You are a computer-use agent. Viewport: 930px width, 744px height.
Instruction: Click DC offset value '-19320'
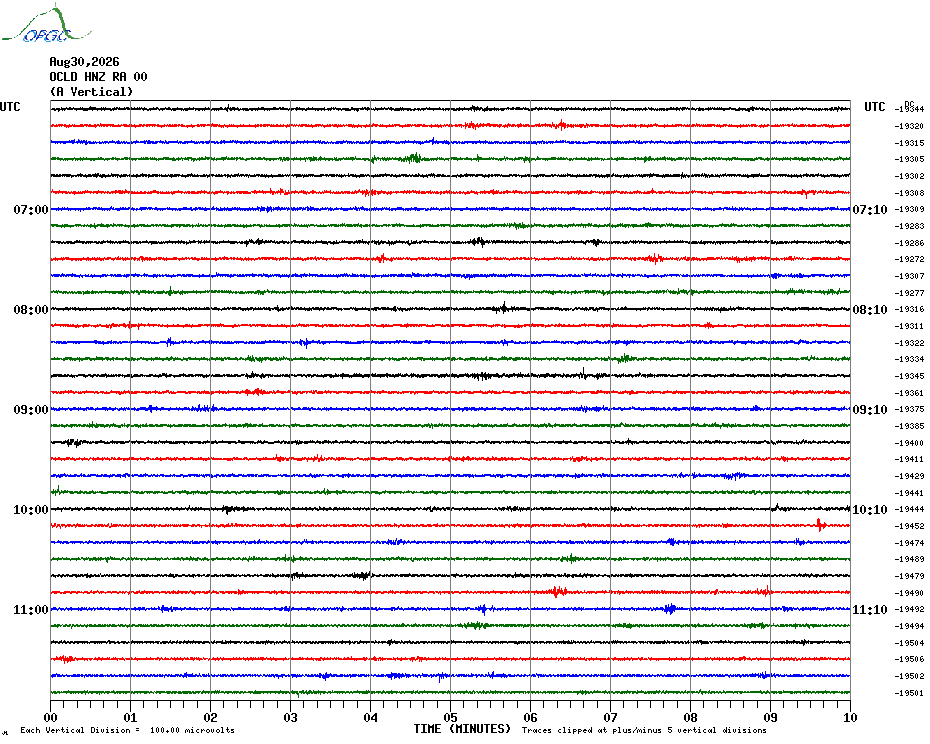(909, 126)
